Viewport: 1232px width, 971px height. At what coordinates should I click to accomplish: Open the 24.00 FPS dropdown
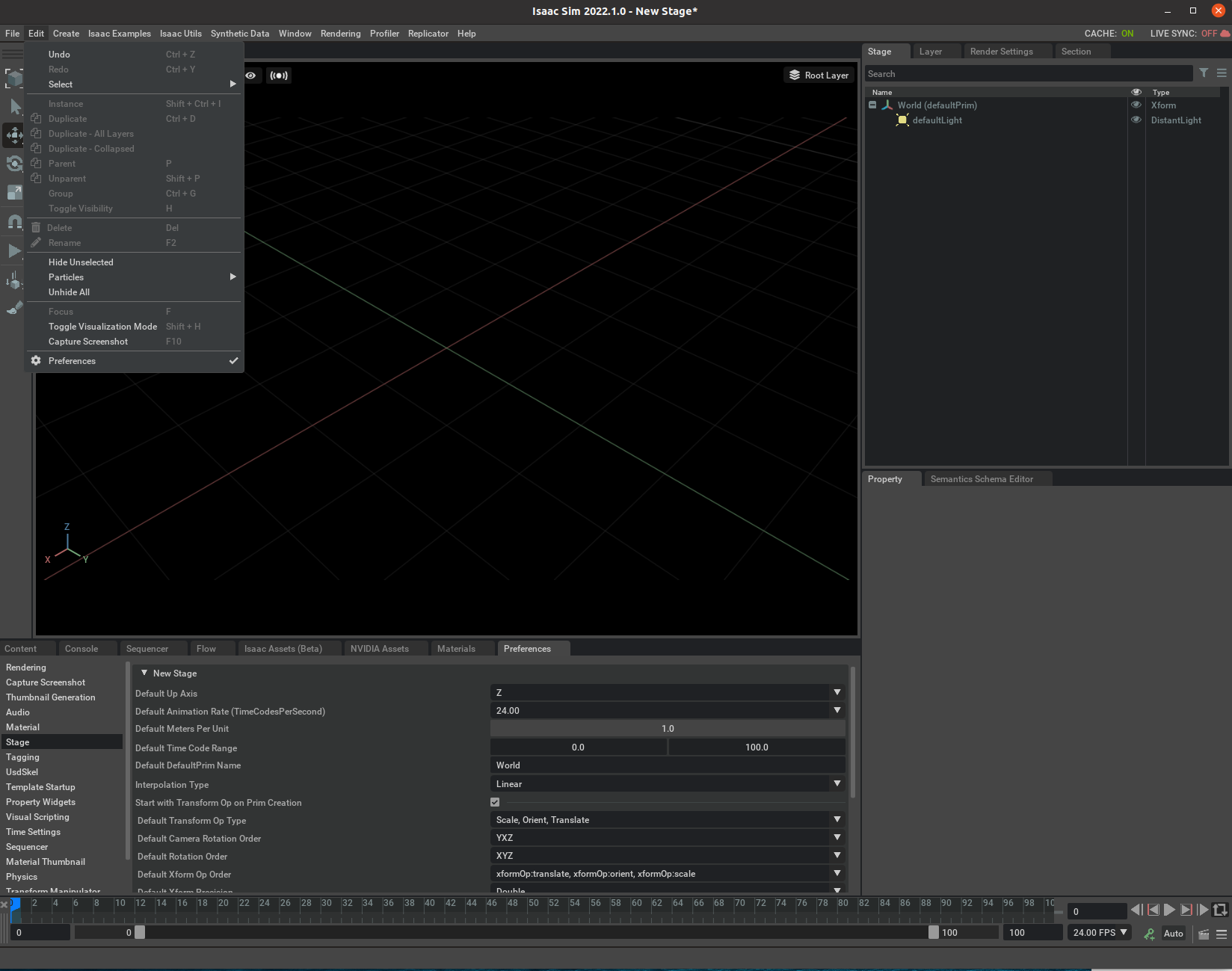coord(1100,933)
